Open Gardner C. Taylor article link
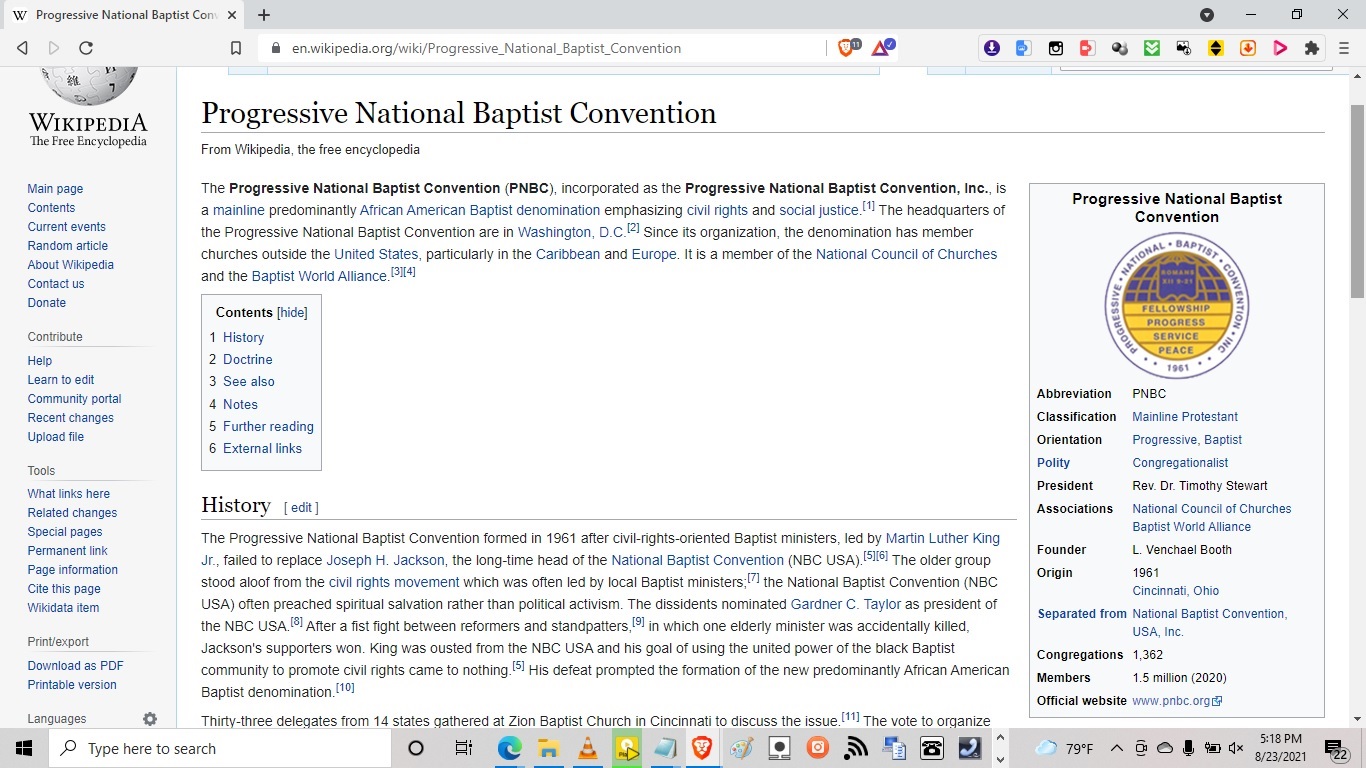 click(846, 604)
